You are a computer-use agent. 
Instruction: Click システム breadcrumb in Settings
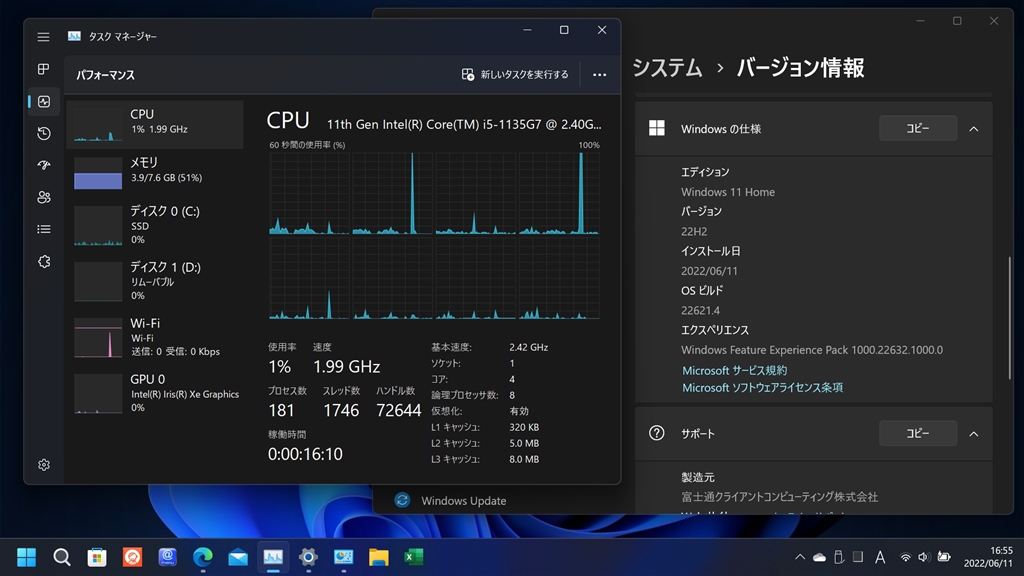pos(667,68)
